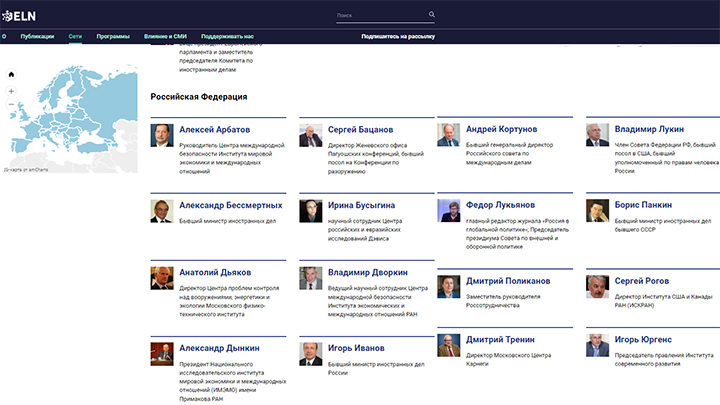720x405 pixels.
Task: Click the ELN logo in header
Action: [21, 14]
